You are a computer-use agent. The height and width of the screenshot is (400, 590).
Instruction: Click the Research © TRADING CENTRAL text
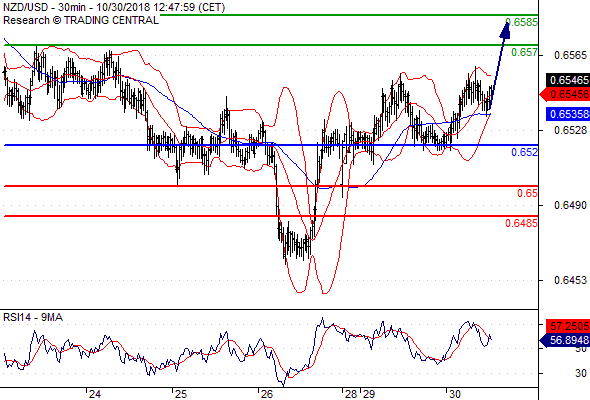click(81, 20)
